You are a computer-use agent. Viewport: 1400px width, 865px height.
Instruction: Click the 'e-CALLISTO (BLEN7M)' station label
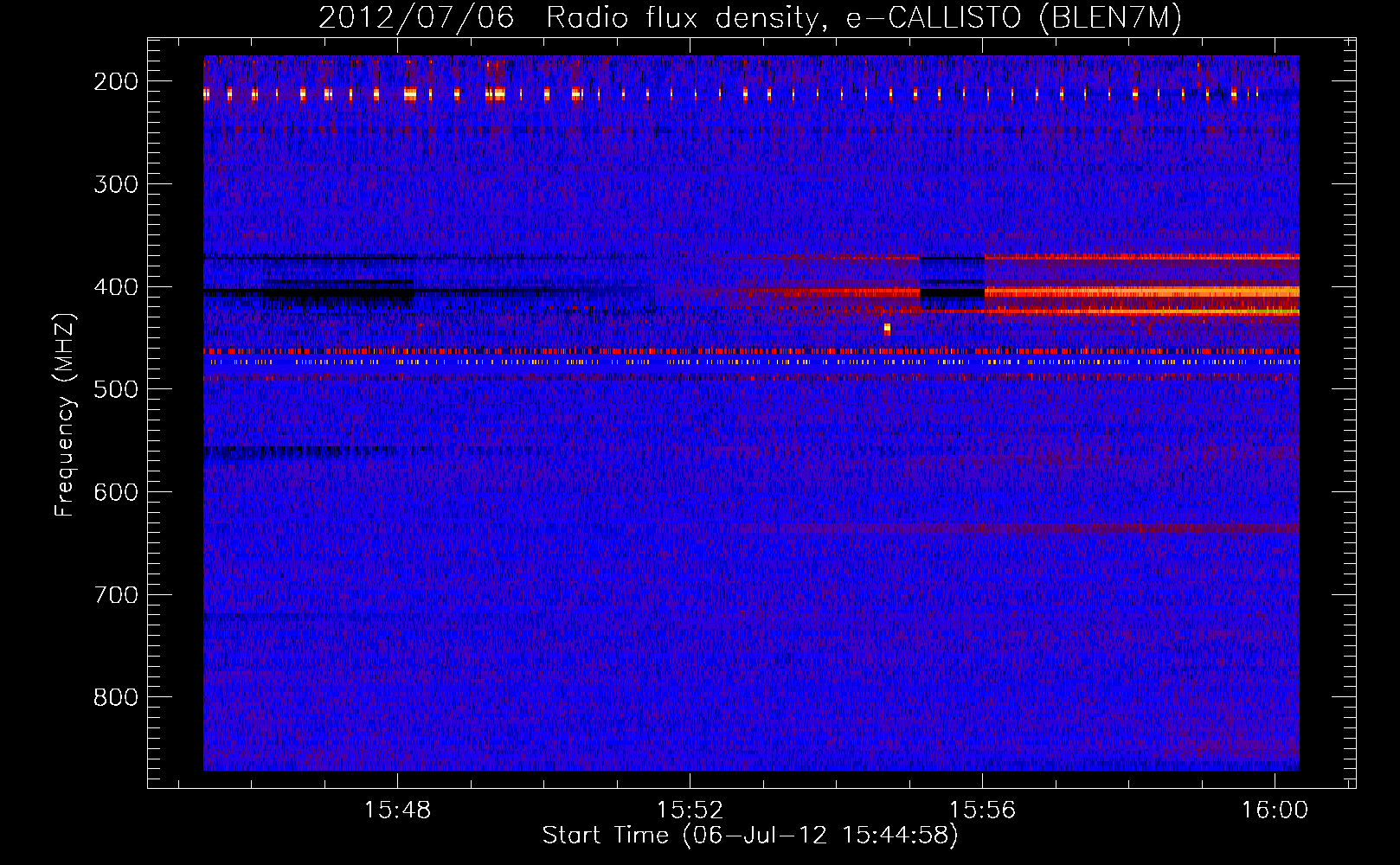point(1013,17)
